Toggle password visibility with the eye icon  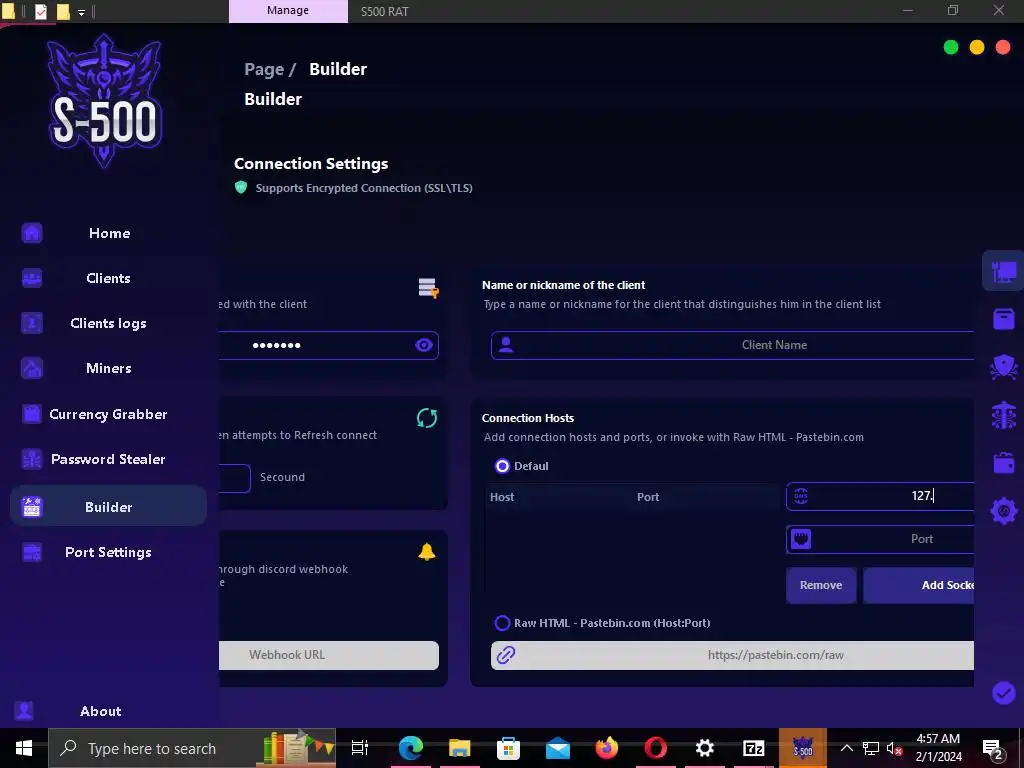click(x=424, y=345)
